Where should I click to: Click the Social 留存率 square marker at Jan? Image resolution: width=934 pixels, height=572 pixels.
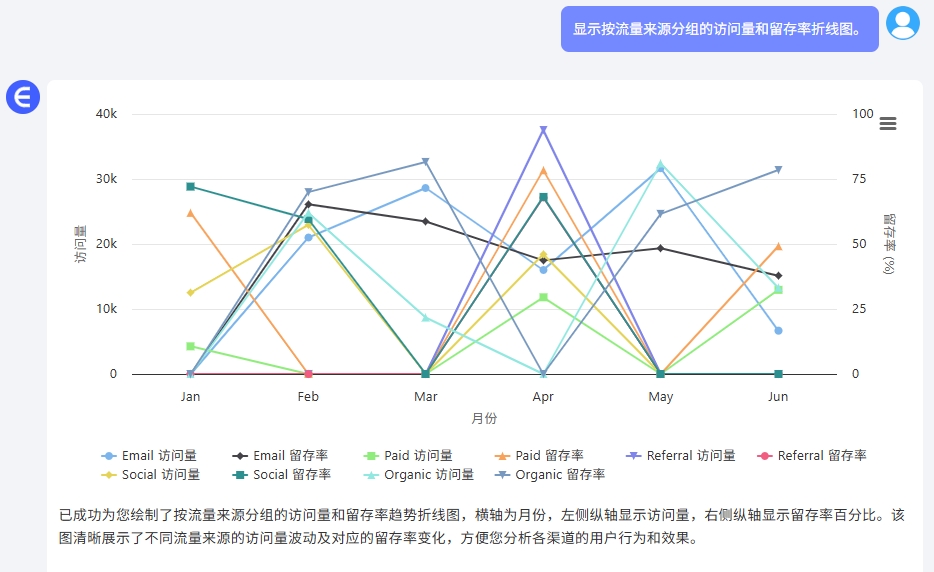click(191, 186)
